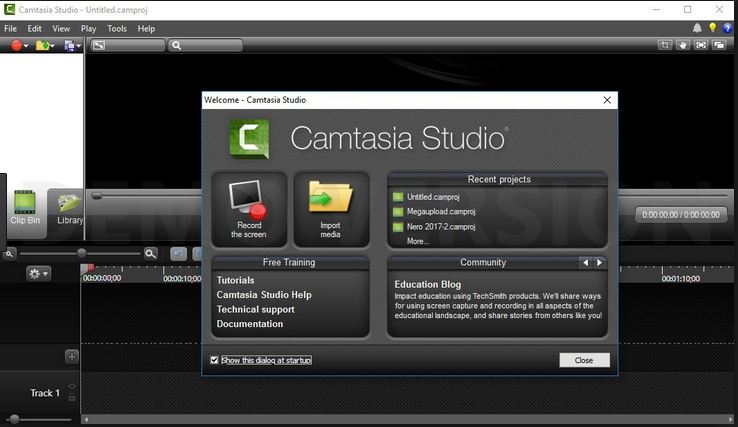Open recent project Megaupload.camproj
The width and height of the screenshot is (738, 427).
pyautogui.click(x=441, y=211)
